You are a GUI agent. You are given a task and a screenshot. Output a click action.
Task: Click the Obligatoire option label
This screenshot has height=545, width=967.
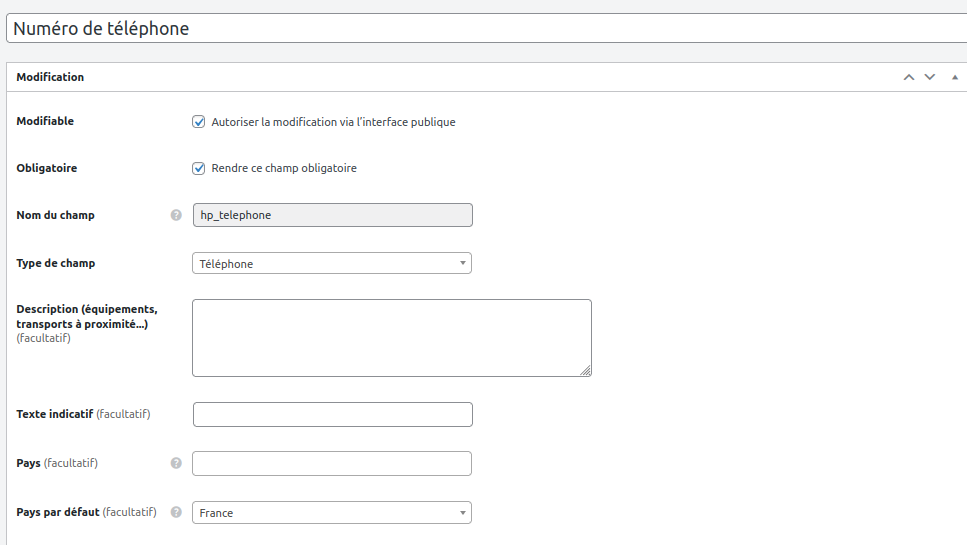click(x=47, y=168)
